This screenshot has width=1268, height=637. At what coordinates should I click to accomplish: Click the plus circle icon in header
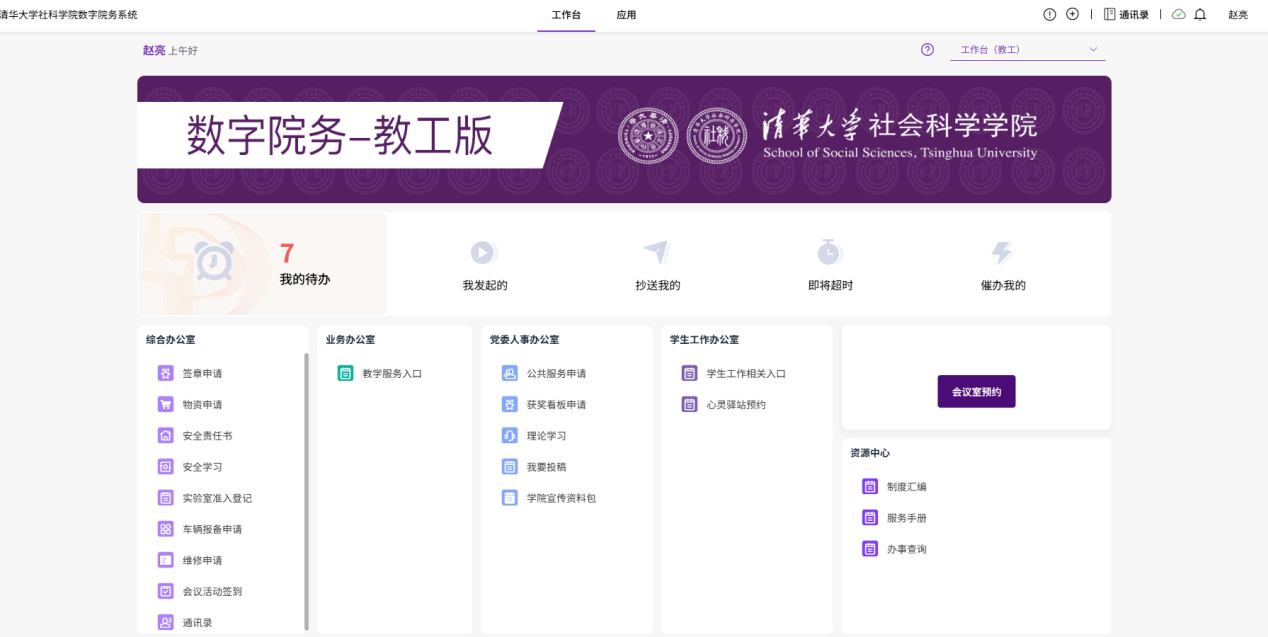(1073, 14)
